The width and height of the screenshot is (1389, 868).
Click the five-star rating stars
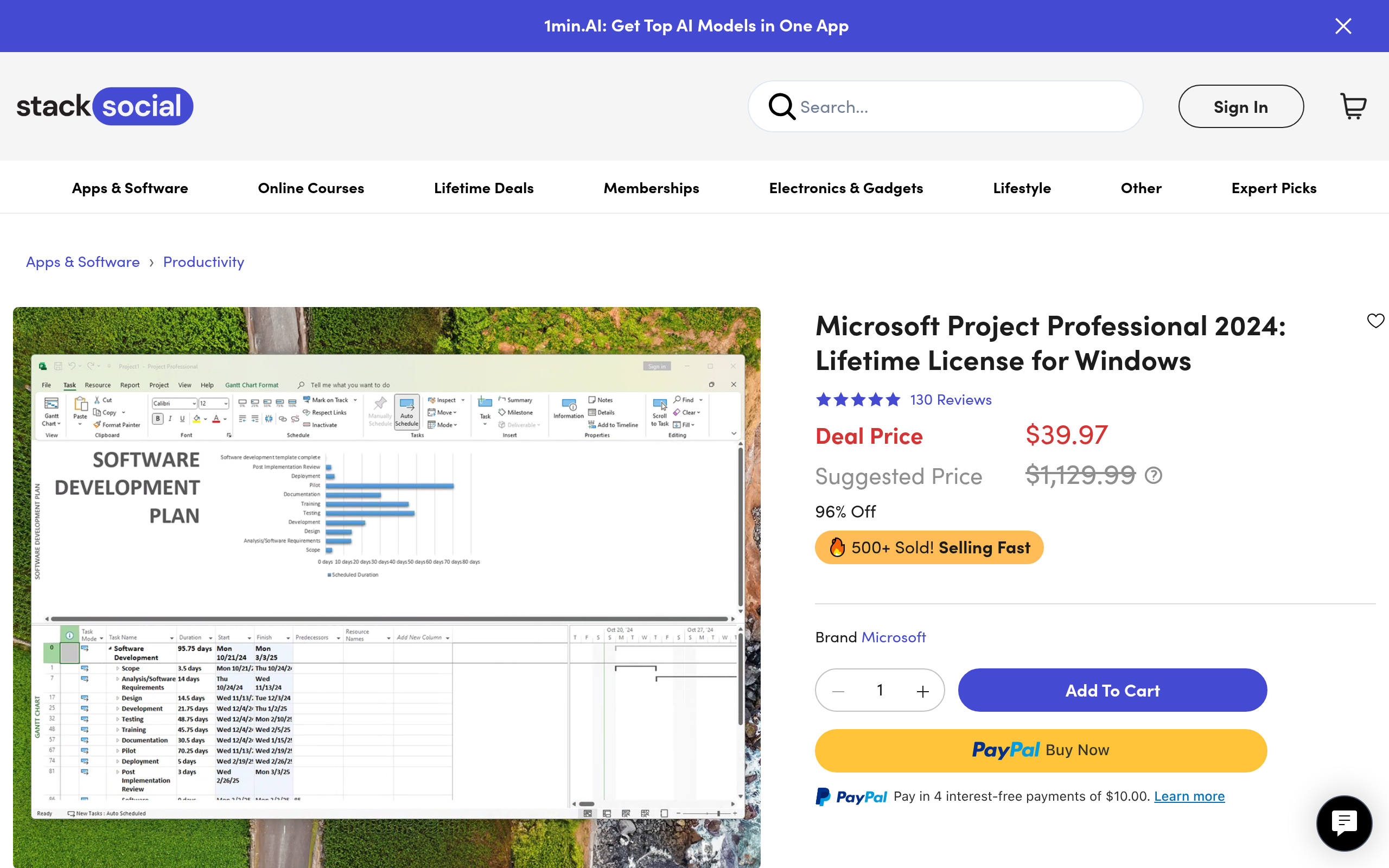pyautogui.click(x=857, y=400)
